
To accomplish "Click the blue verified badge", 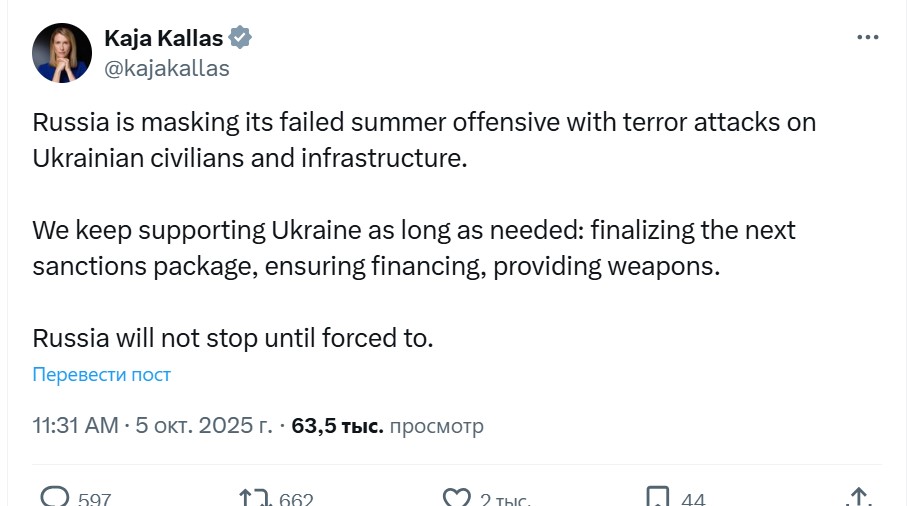I will click(240, 38).
